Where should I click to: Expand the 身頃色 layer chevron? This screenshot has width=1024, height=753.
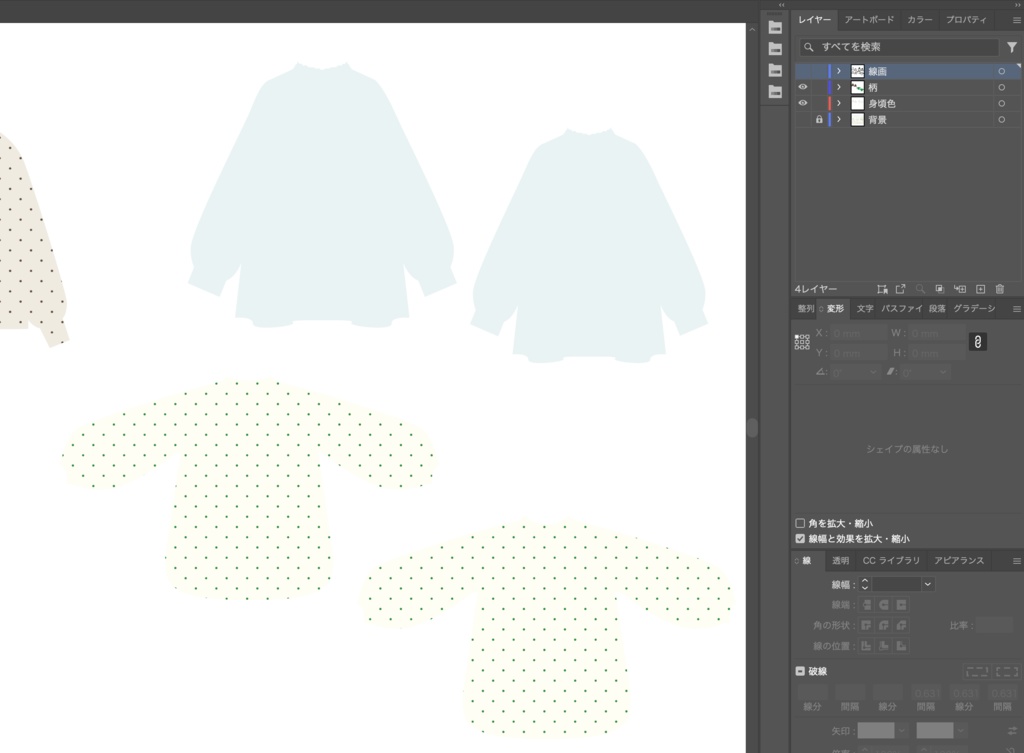click(839, 103)
